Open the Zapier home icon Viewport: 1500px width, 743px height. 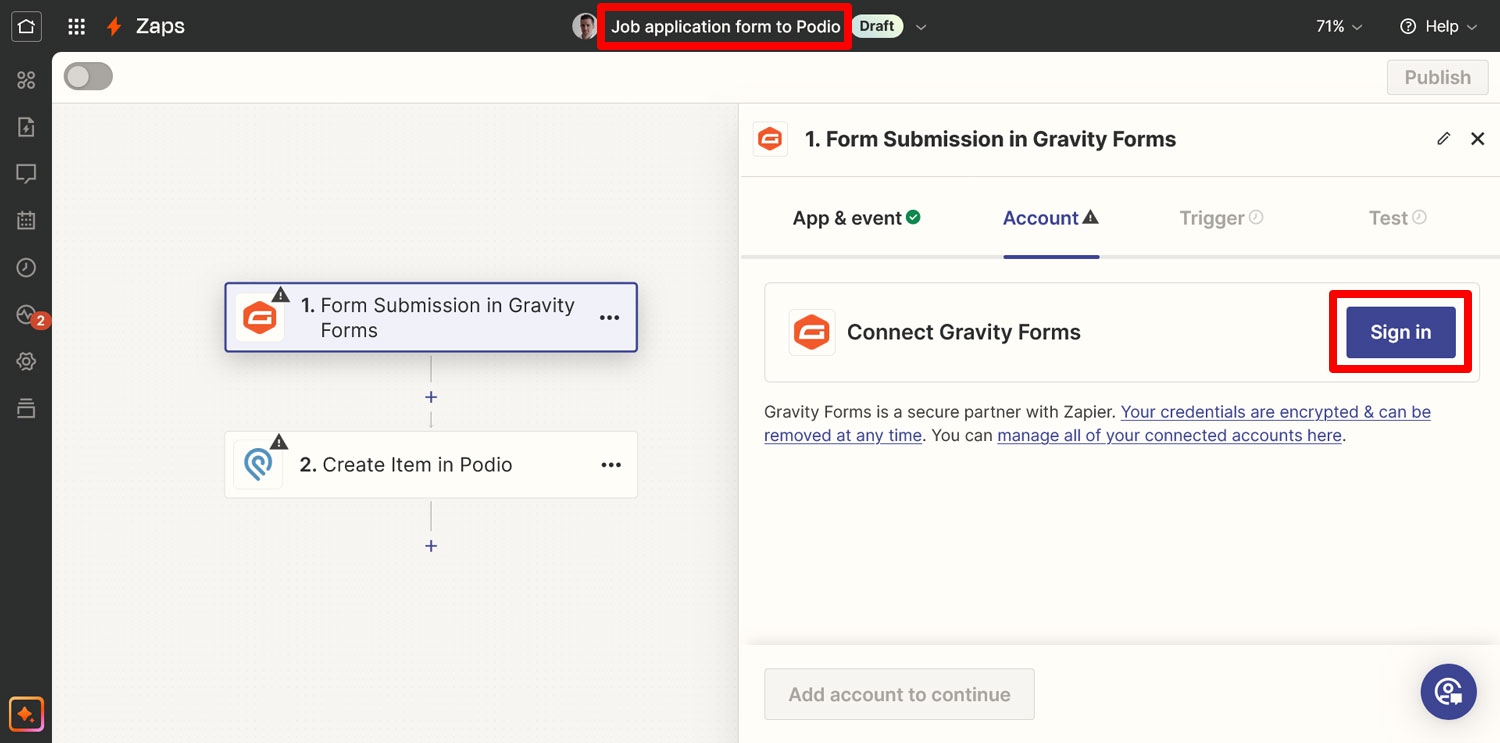pyautogui.click(x=26, y=26)
